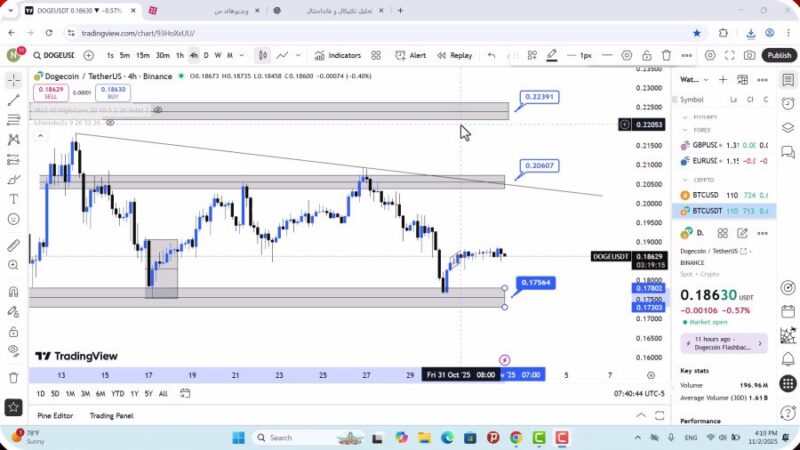Hide all drawings with left toolbar eye icon

(13, 349)
